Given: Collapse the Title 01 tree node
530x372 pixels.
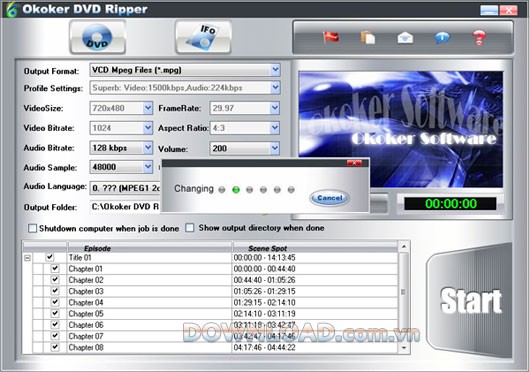Looking at the screenshot, I should coord(27,258).
